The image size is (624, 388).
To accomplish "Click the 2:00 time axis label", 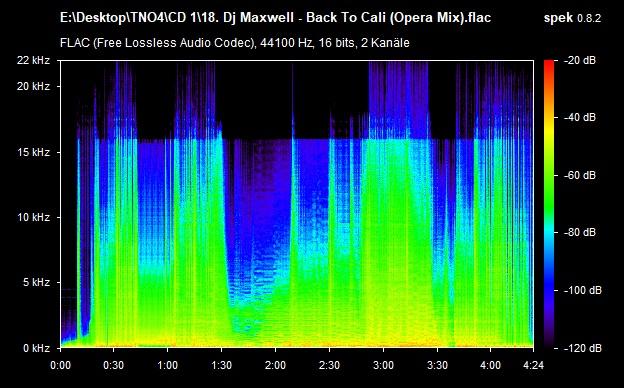I will (x=275, y=365).
